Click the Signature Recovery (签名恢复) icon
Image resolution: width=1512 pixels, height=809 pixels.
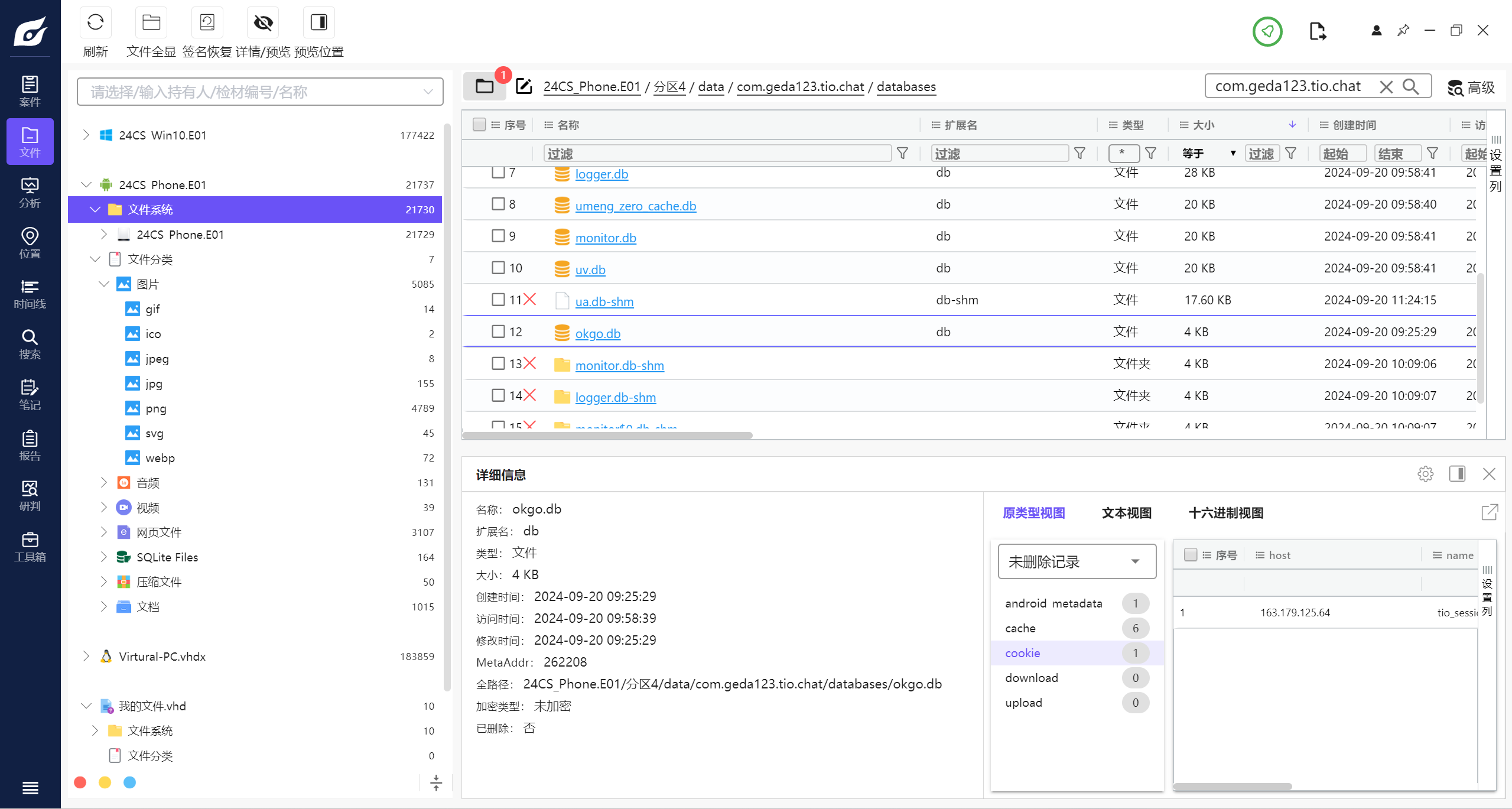(x=207, y=23)
